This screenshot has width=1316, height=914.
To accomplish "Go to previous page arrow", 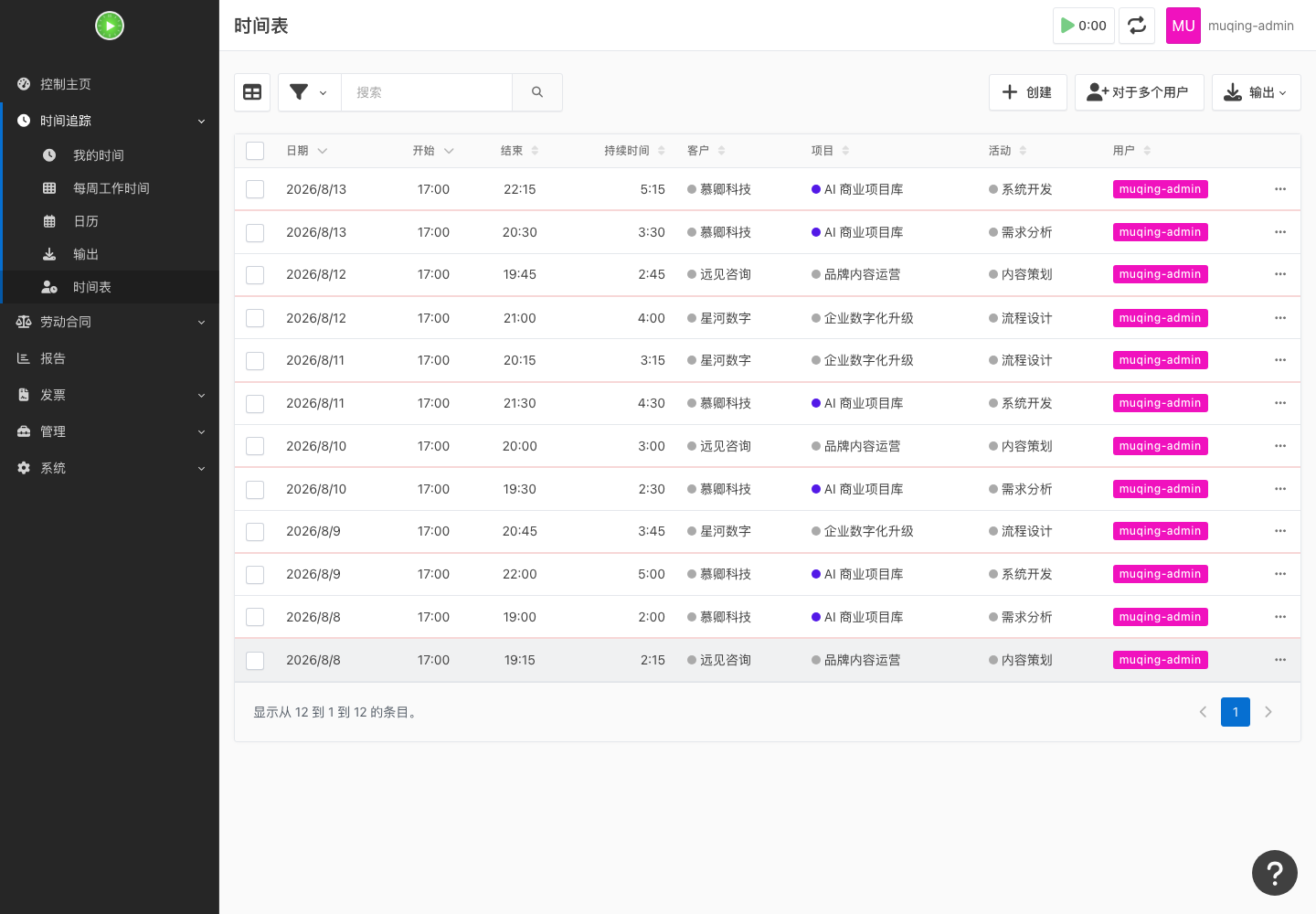I will click(1203, 712).
